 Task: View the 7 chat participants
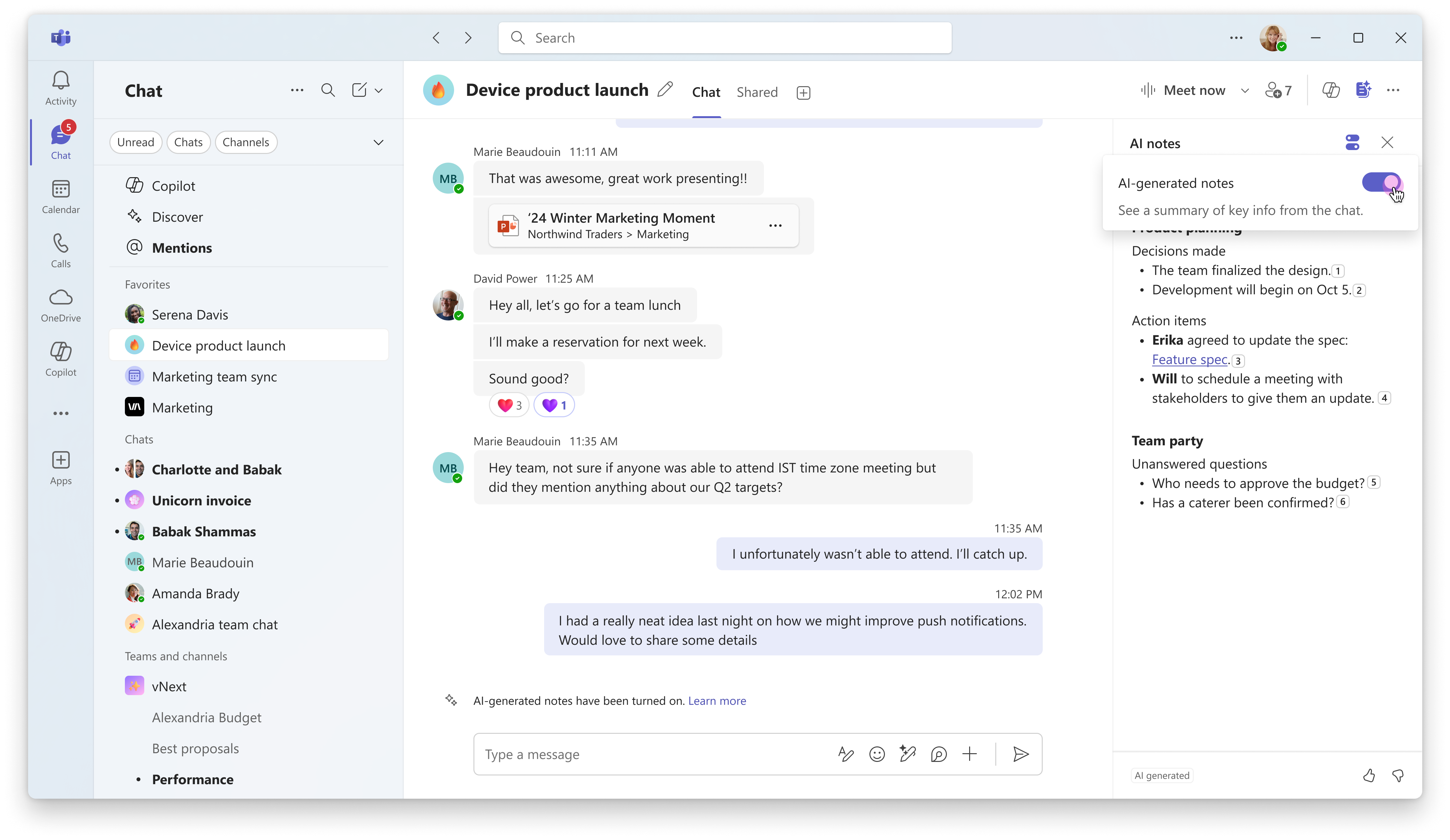click(1279, 90)
